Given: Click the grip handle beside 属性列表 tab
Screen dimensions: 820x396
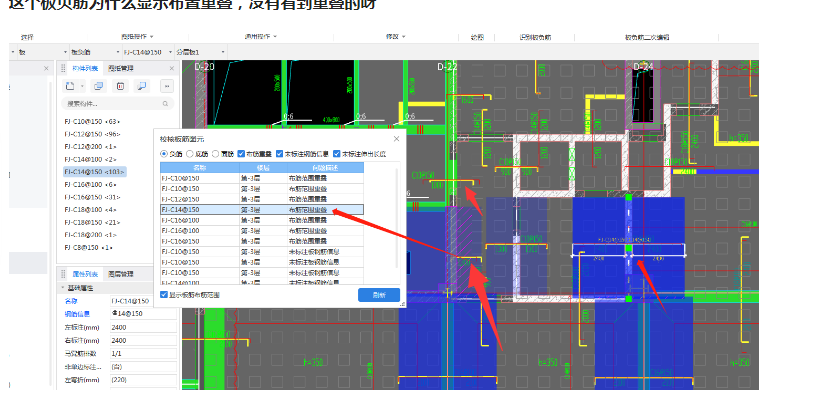Looking at the screenshot, I should 64,274.
